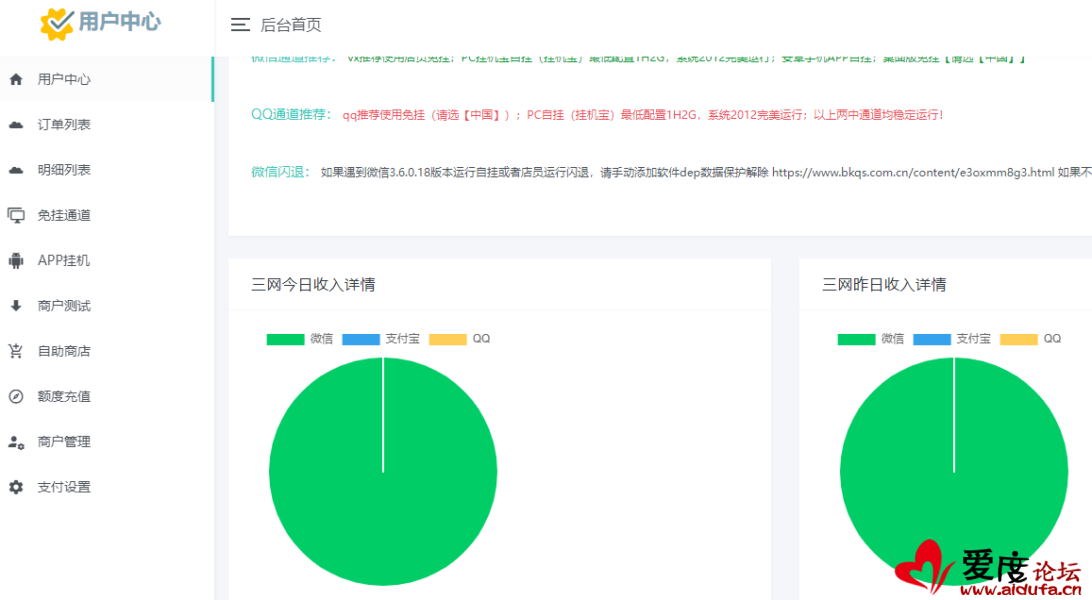Click the 用户中心 checkmark badge logo
The image size is (1092, 600).
click(x=56, y=24)
